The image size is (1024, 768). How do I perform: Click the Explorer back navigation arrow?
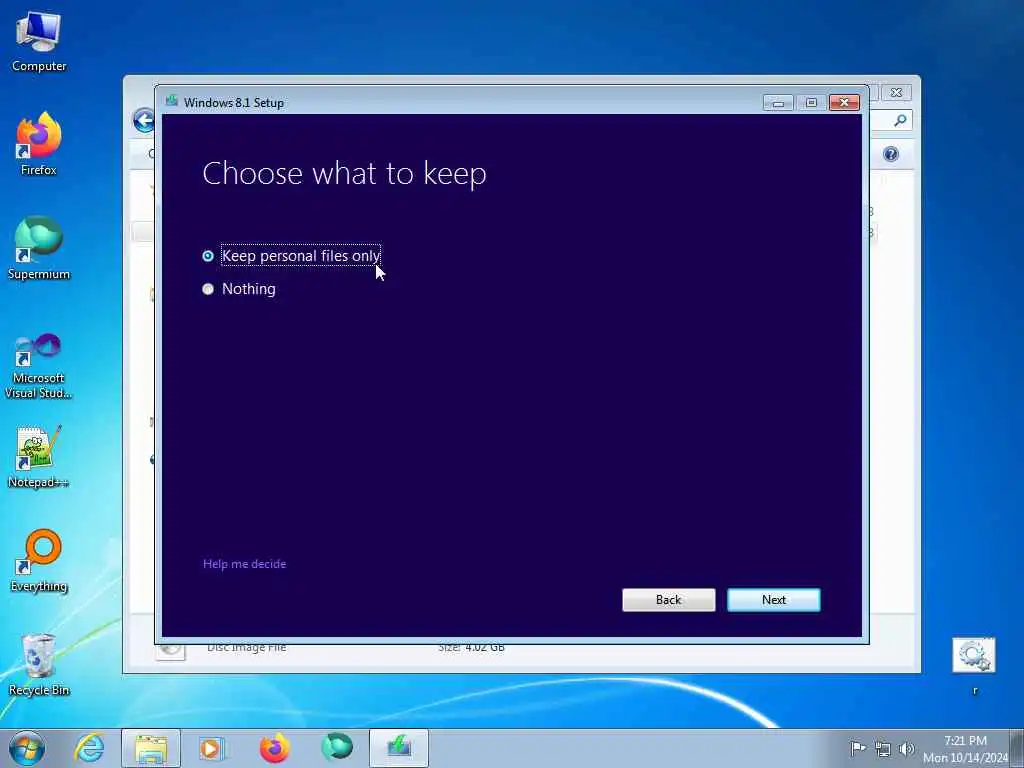coord(143,120)
